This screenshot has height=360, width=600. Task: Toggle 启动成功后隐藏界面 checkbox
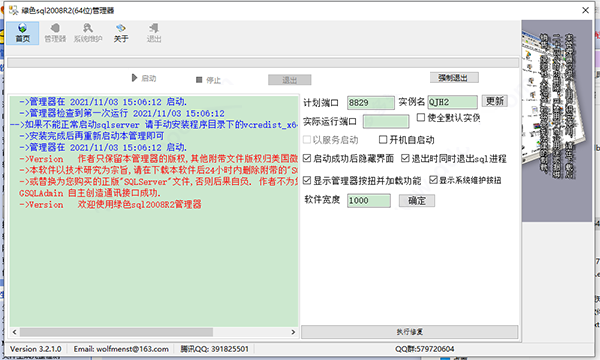307,158
